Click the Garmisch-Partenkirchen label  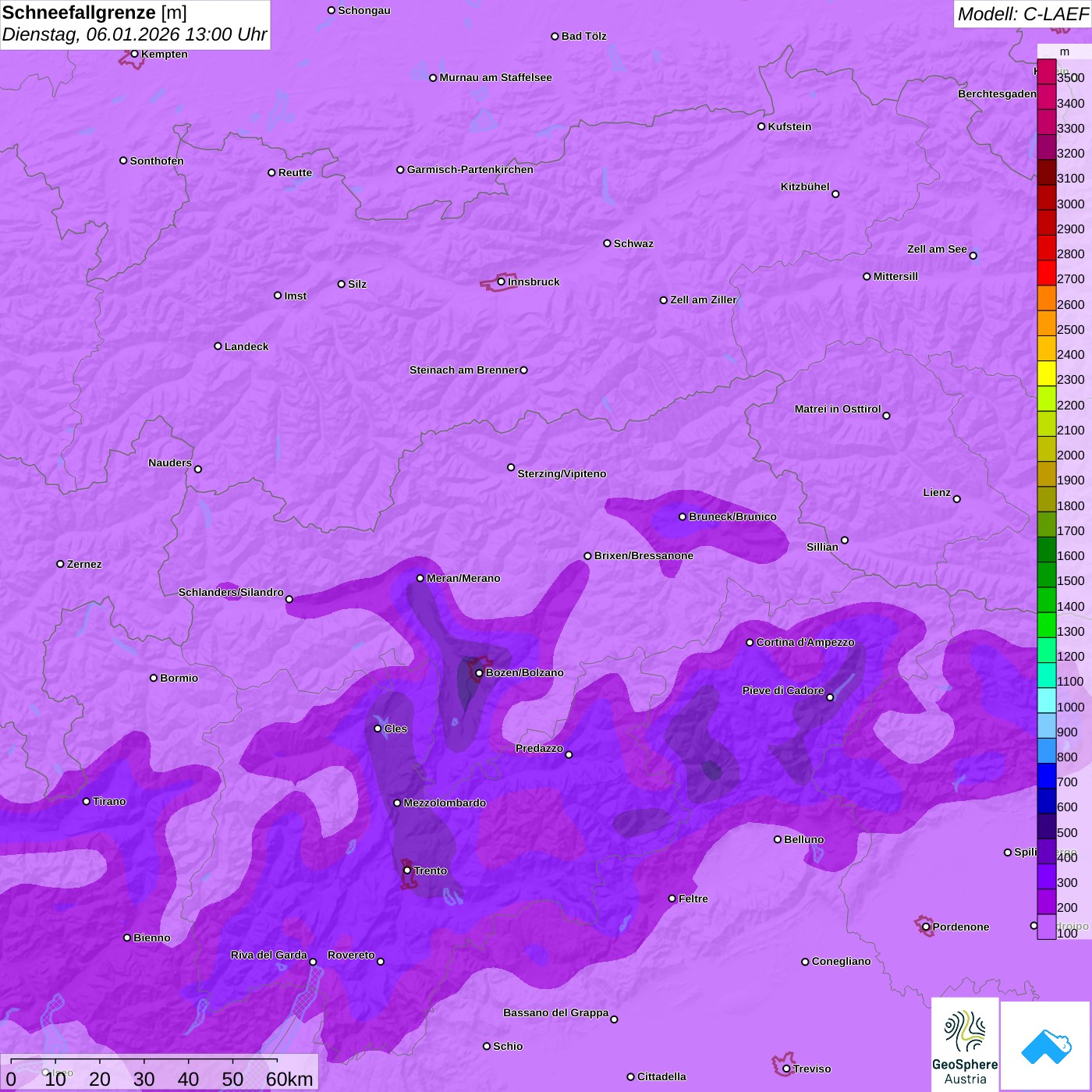[x=470, y=169]
